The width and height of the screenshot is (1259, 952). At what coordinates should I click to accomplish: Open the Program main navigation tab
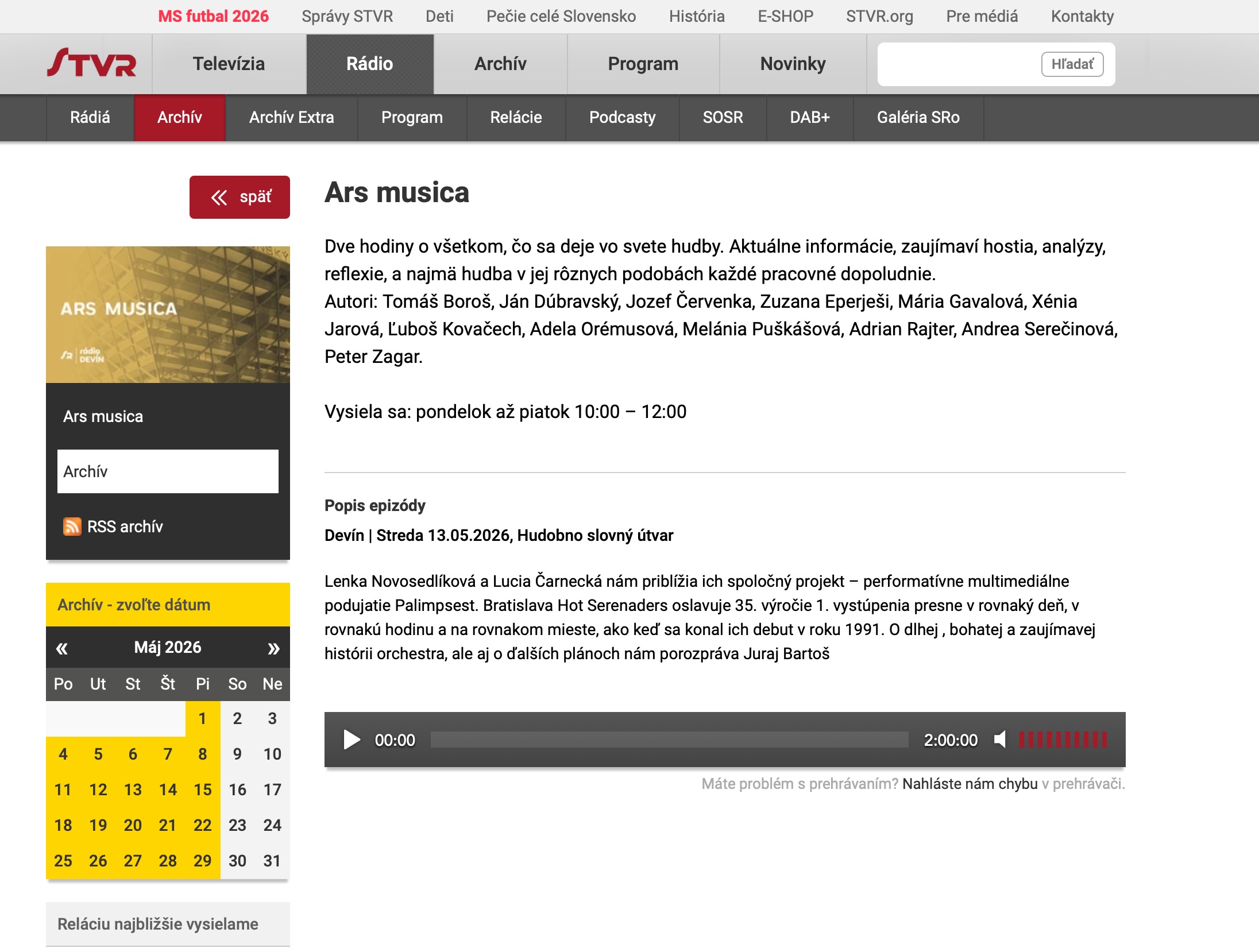tap(643, 64)
